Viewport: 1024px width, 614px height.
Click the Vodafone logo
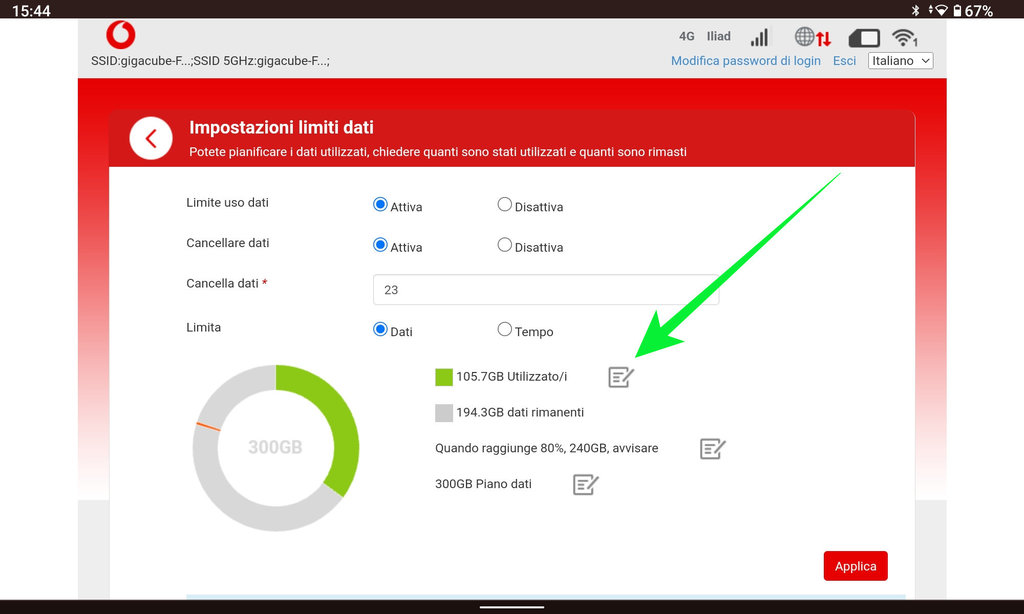click(121, 35)
